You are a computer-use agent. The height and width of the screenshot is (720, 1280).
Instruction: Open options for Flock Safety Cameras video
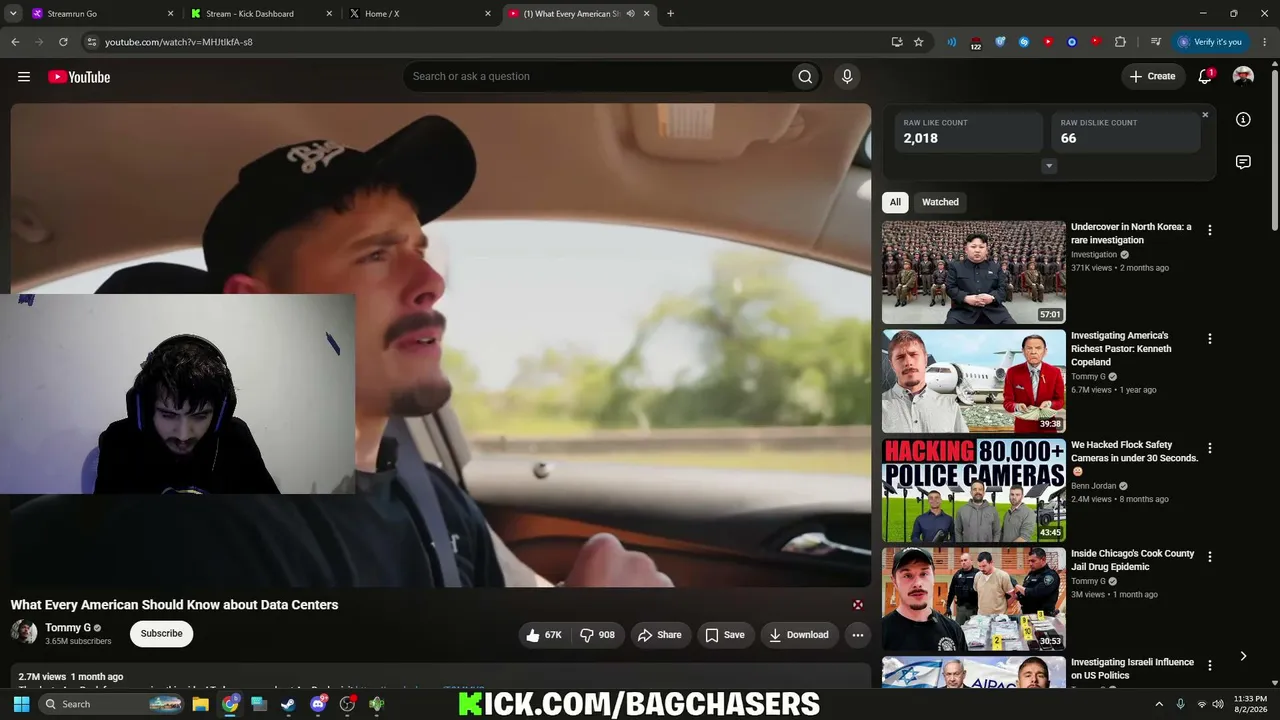click(x=1210, y=448)
